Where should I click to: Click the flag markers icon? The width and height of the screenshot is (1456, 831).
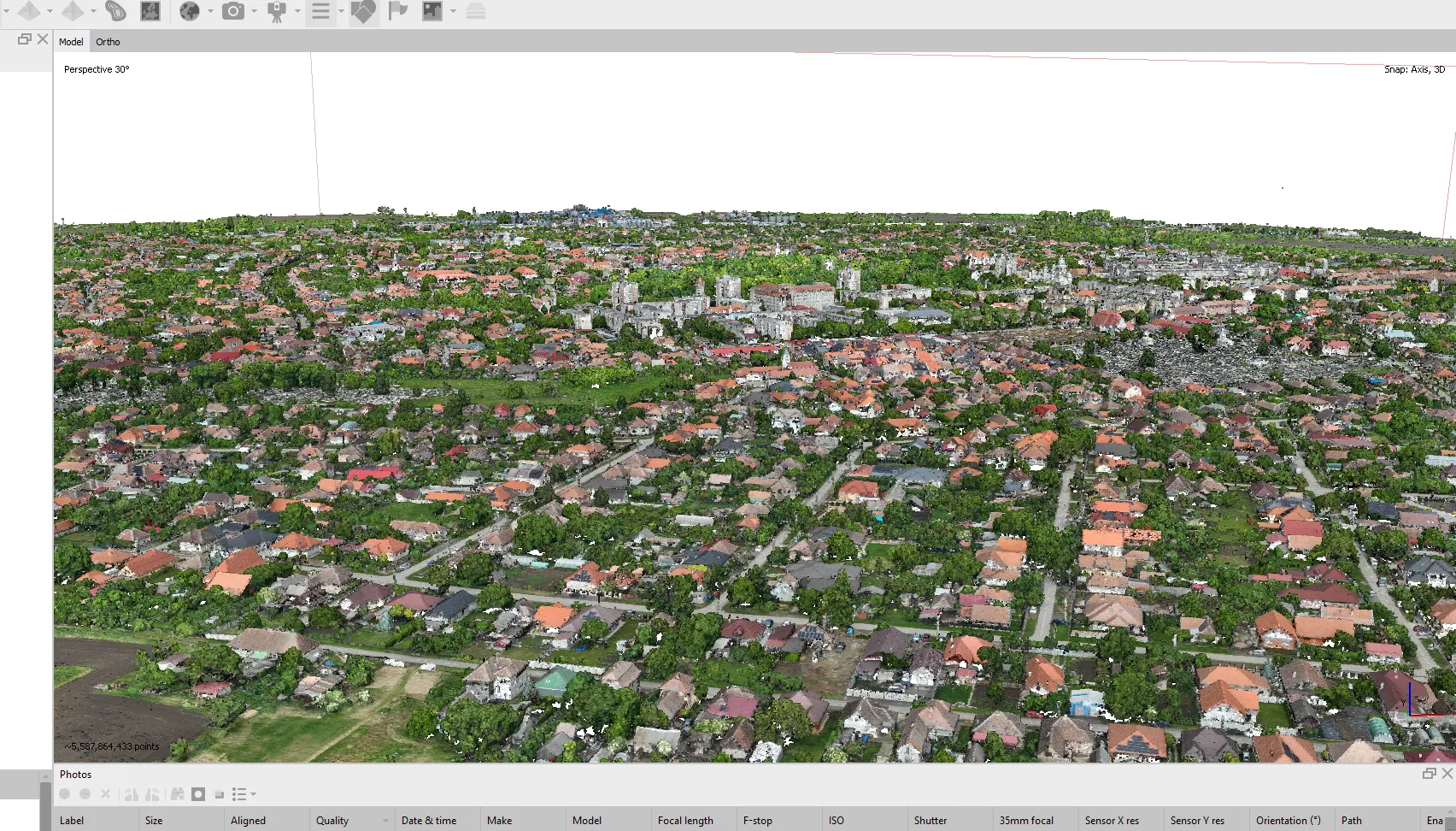pos(397,11)
